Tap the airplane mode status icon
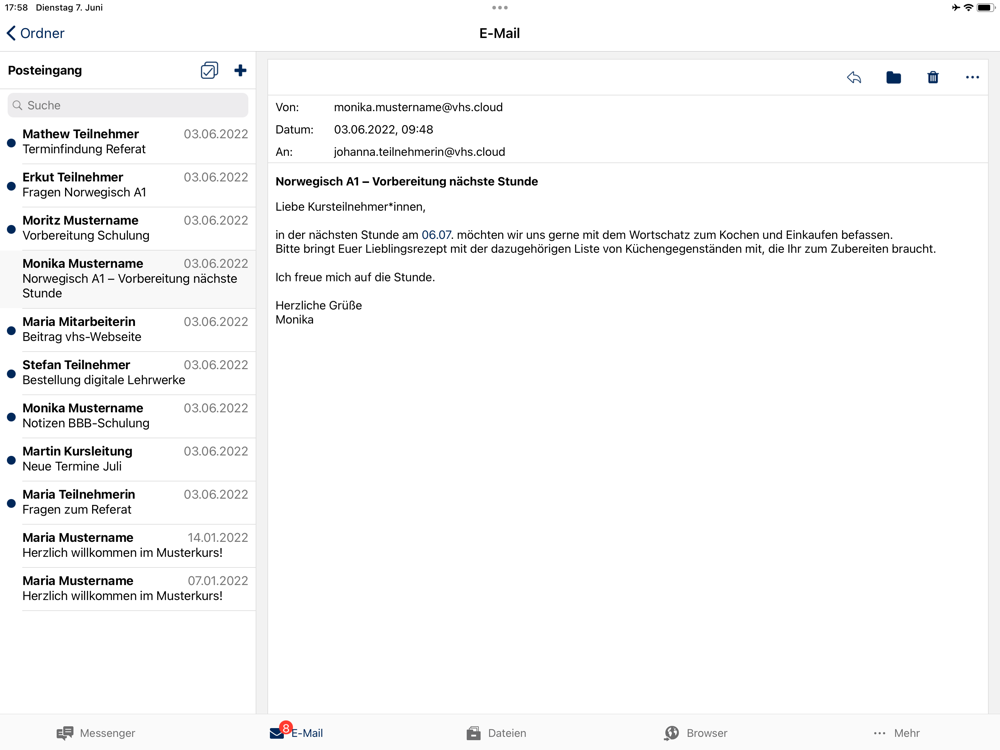The height and width of the screenshot is (750, 1000). point(955,8)
